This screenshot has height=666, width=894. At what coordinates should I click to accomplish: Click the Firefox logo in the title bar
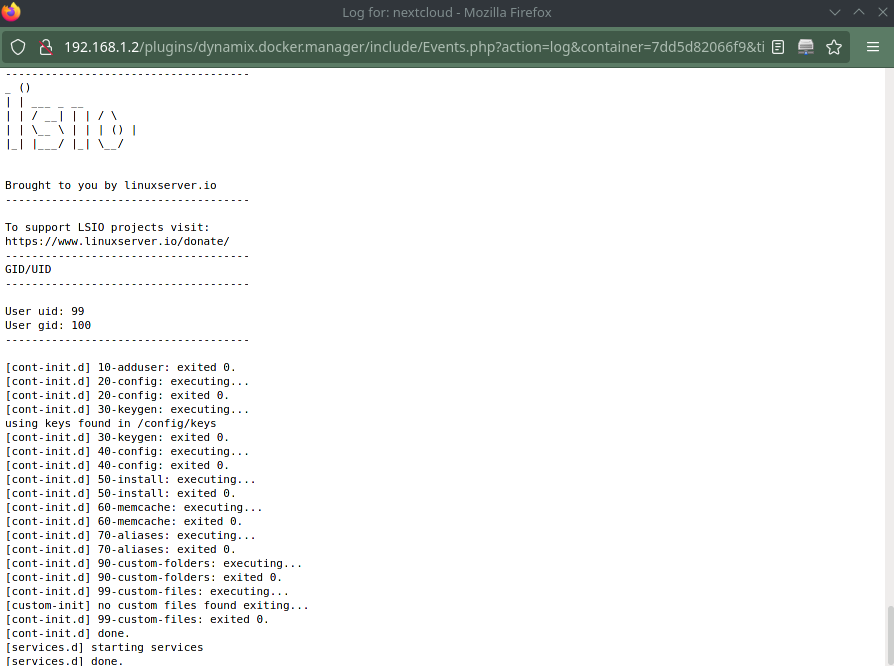coord(11,11)
